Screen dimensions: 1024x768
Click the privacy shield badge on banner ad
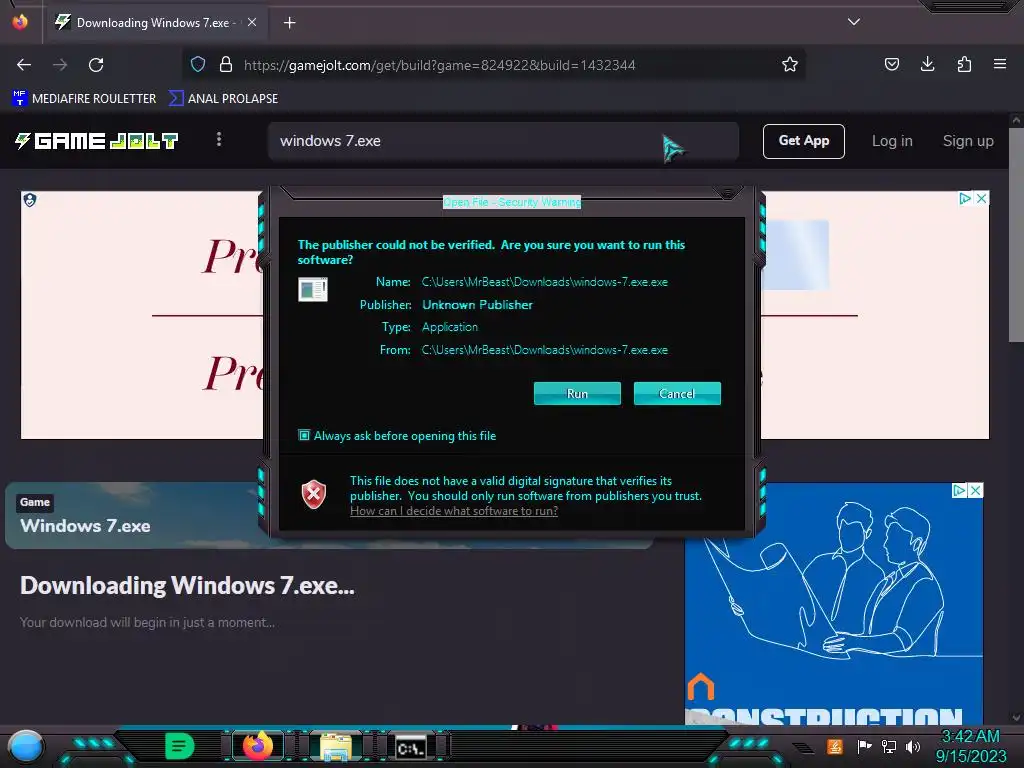[x=30, y=200]
